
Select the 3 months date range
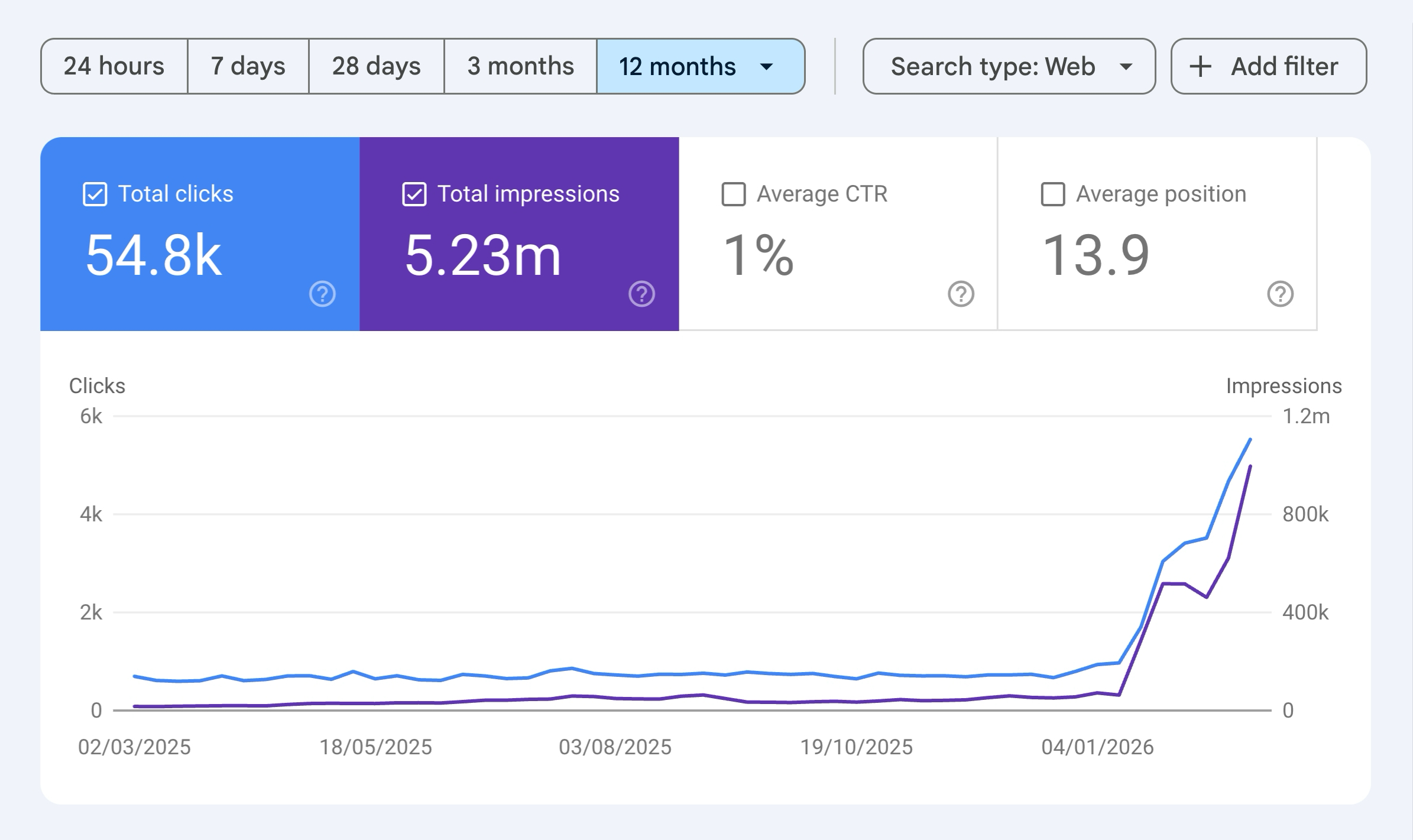(x=520, y=66)
